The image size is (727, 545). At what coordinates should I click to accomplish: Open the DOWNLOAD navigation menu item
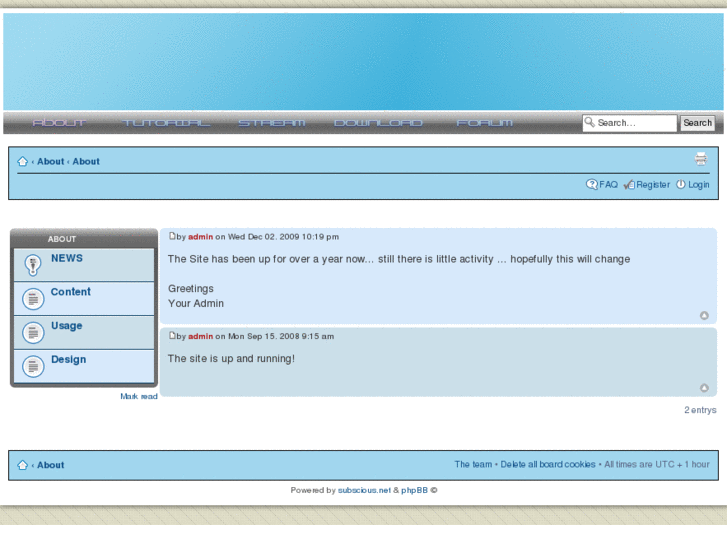(x=378, y=123)
